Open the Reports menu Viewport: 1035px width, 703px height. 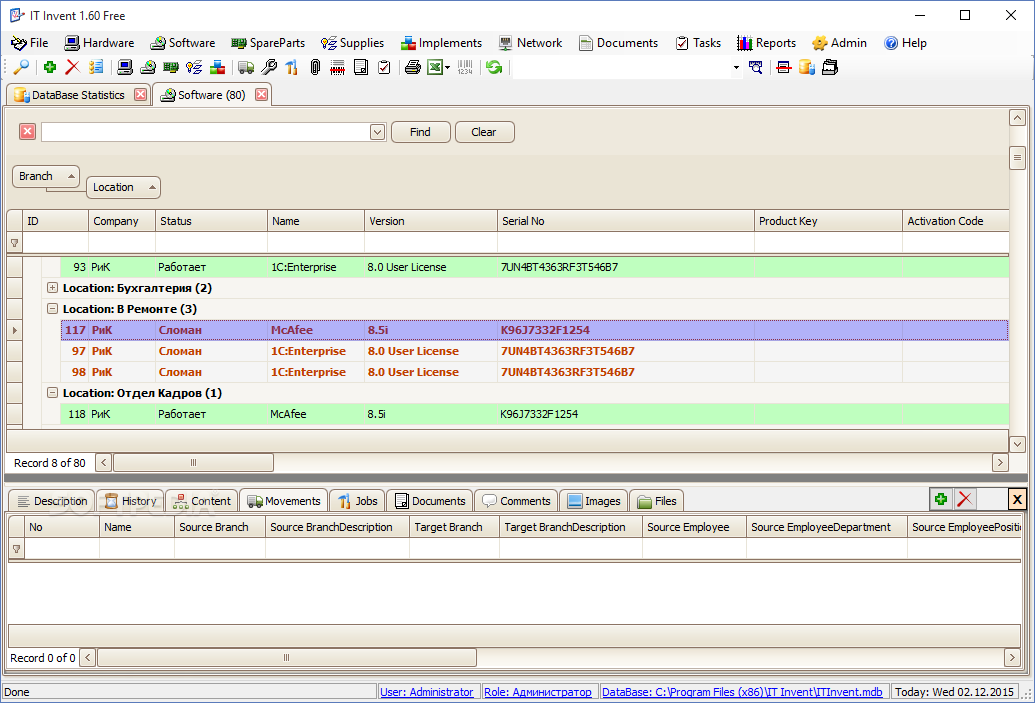tap(766, 43)
